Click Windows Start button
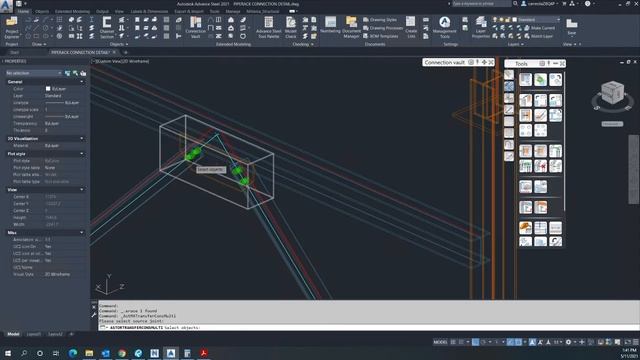This screenshot has height=360, width=640. [x=8, y=353]
